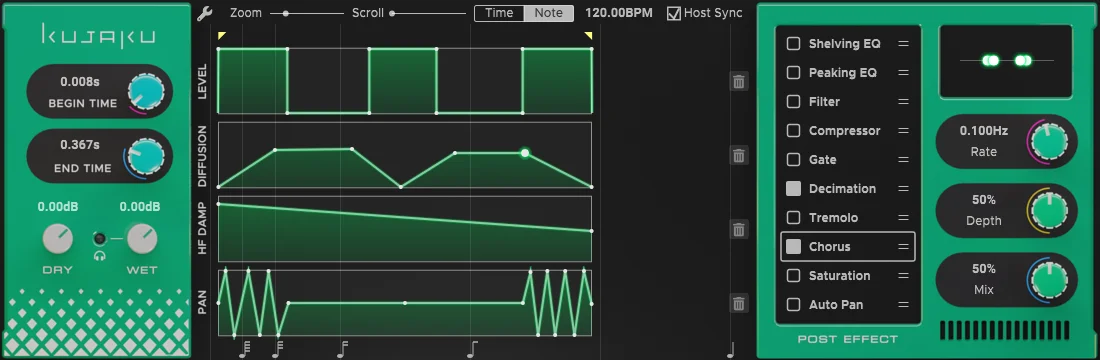This screenshot has height=360, width=1100.
Task: Click the Rate knob
Action: point(1047,141)
